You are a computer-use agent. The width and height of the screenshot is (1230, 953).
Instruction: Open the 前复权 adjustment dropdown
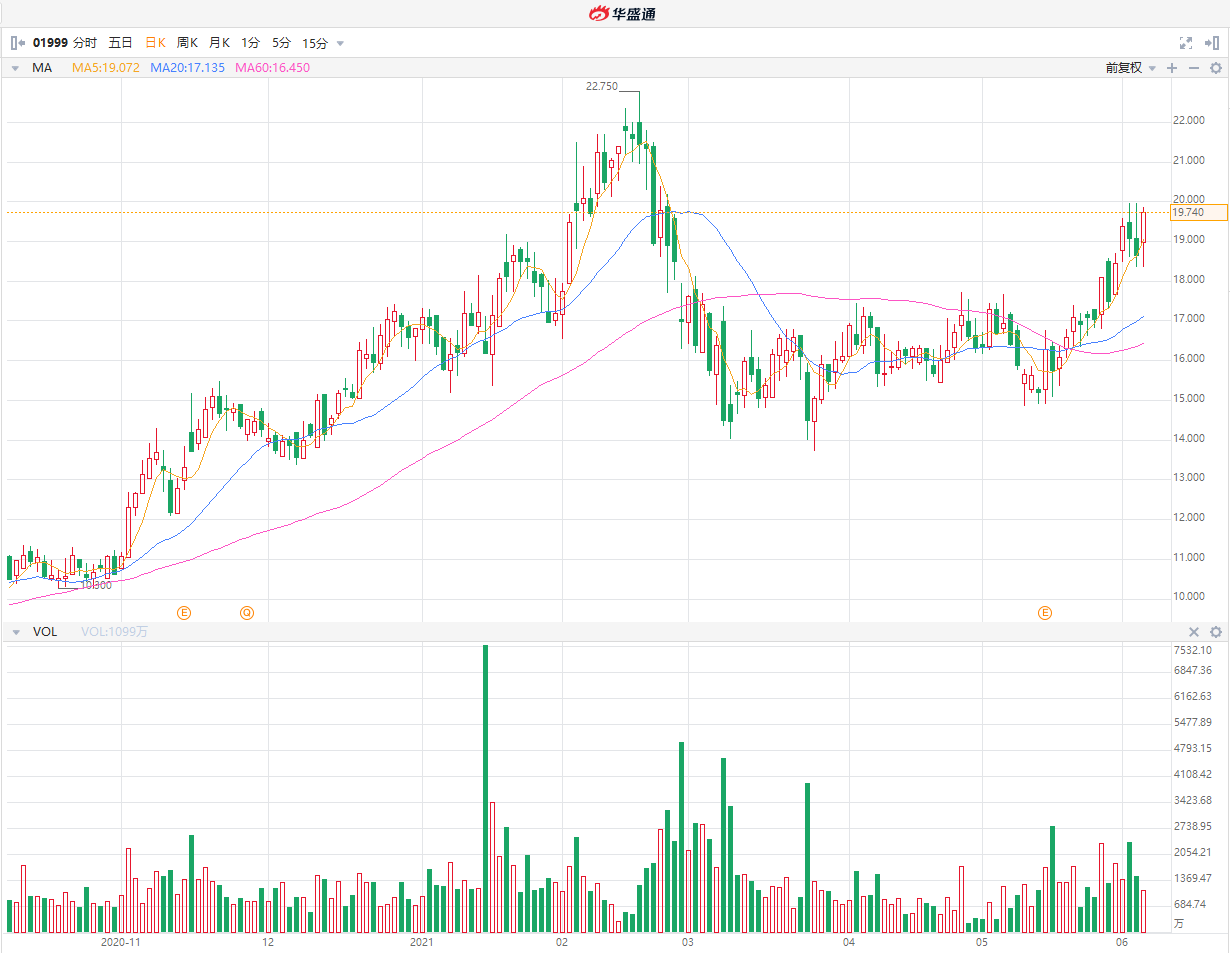click(x=1130, y=68)
